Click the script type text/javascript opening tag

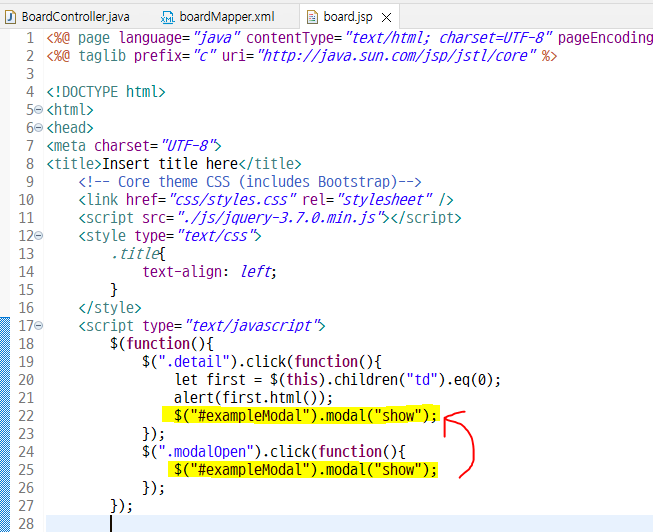(202, 326)
